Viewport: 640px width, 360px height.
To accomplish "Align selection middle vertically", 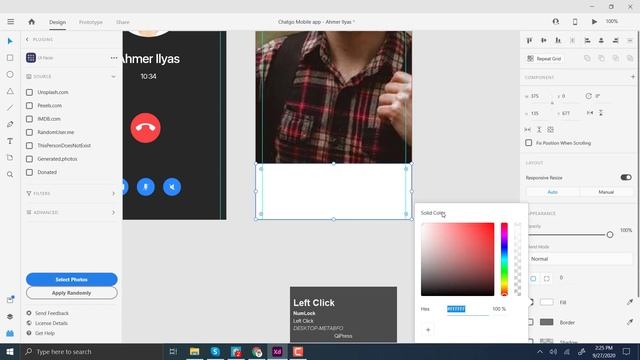I will (x=544, y=40).
